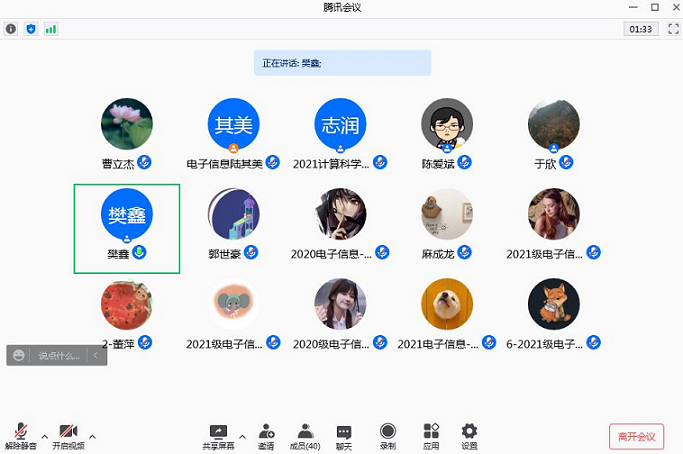Start recording with the 录制 icon

(387, 436)
